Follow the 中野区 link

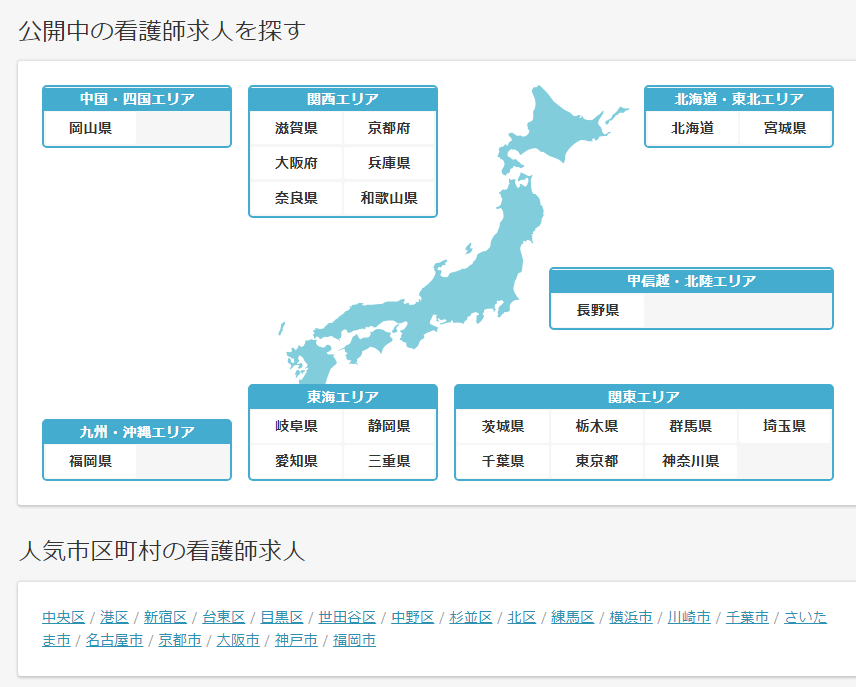(x=413, y=617)
